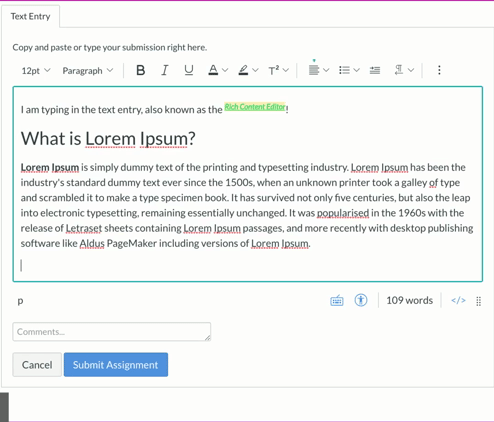Expand the text direction options arrow

411,70
